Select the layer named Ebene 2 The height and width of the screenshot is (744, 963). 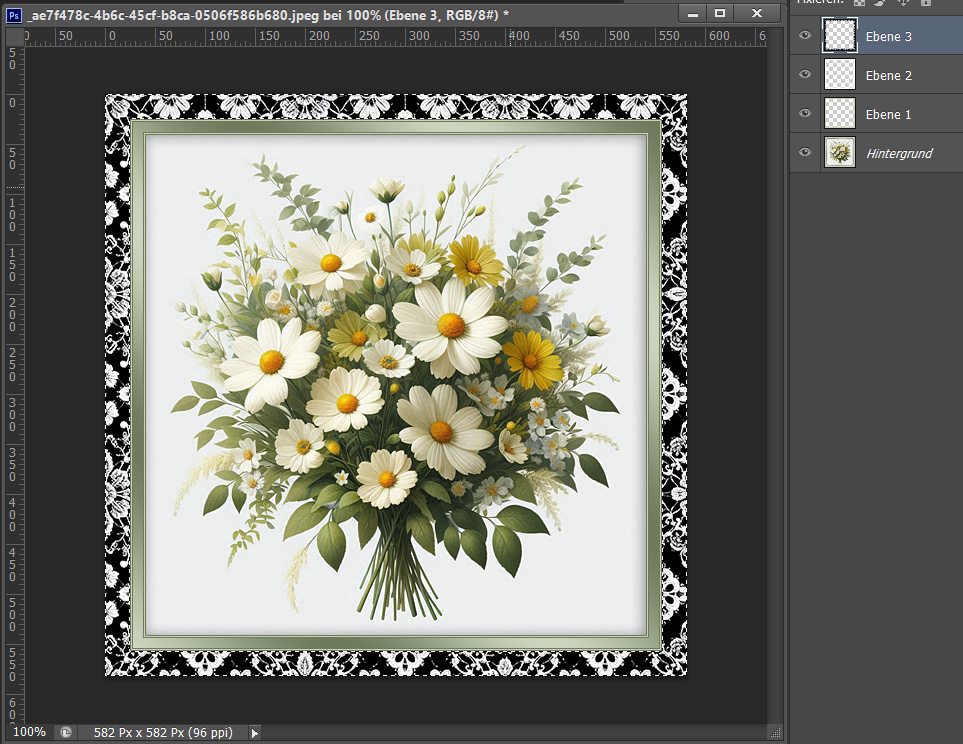point(889,76)
